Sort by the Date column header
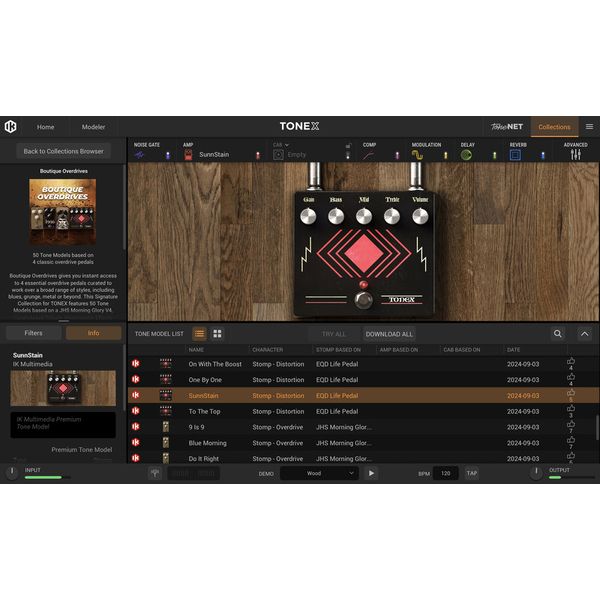Screen dimensions: 600x600 (514, 350)
